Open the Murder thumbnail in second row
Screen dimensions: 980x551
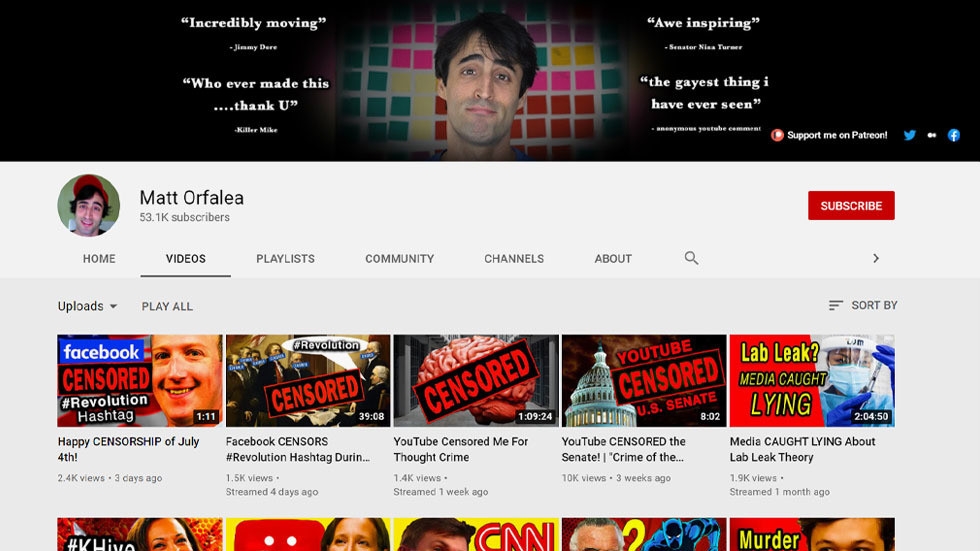(812, 534)
